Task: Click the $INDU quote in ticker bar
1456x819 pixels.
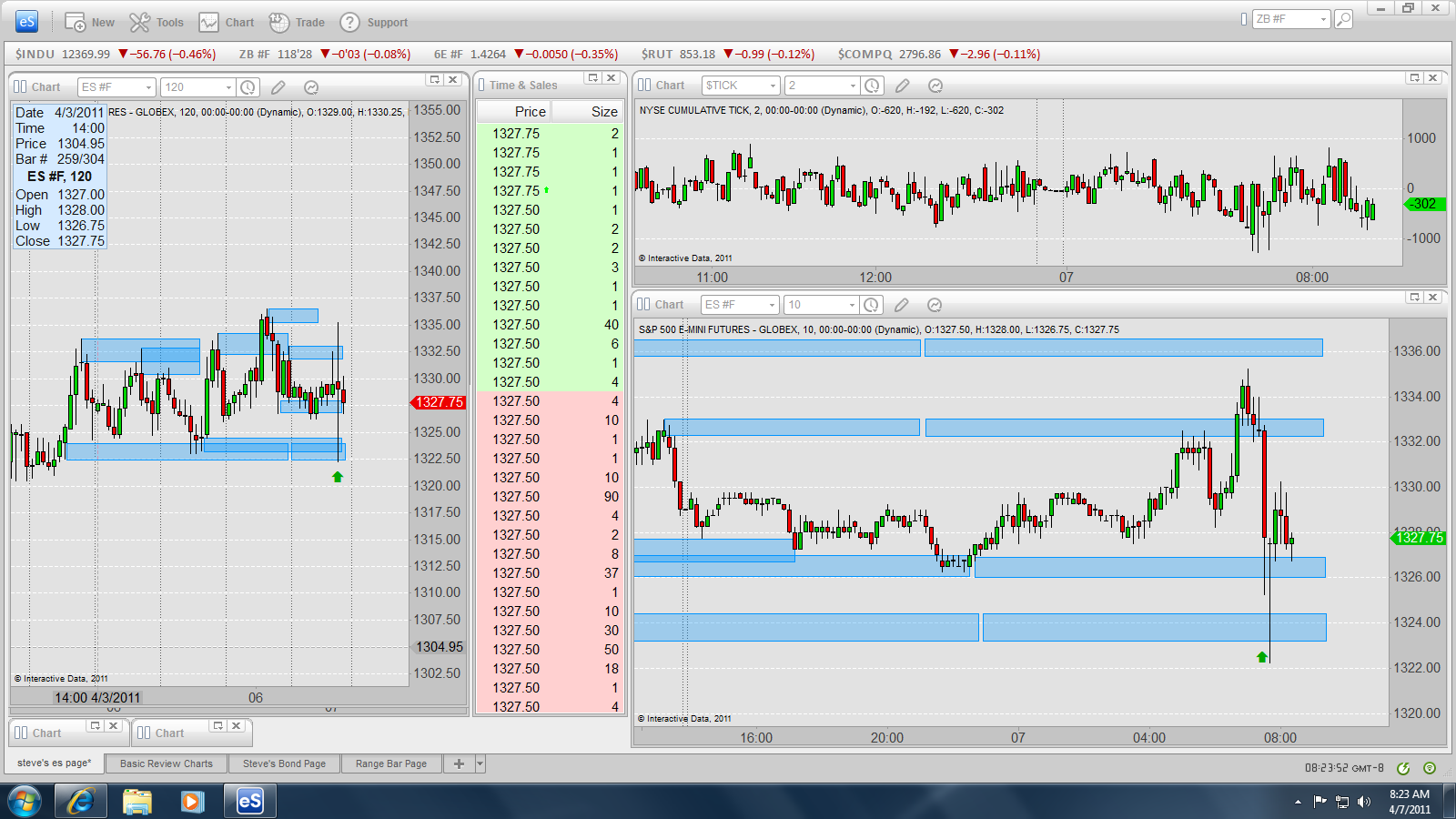Action: (116, 54)
